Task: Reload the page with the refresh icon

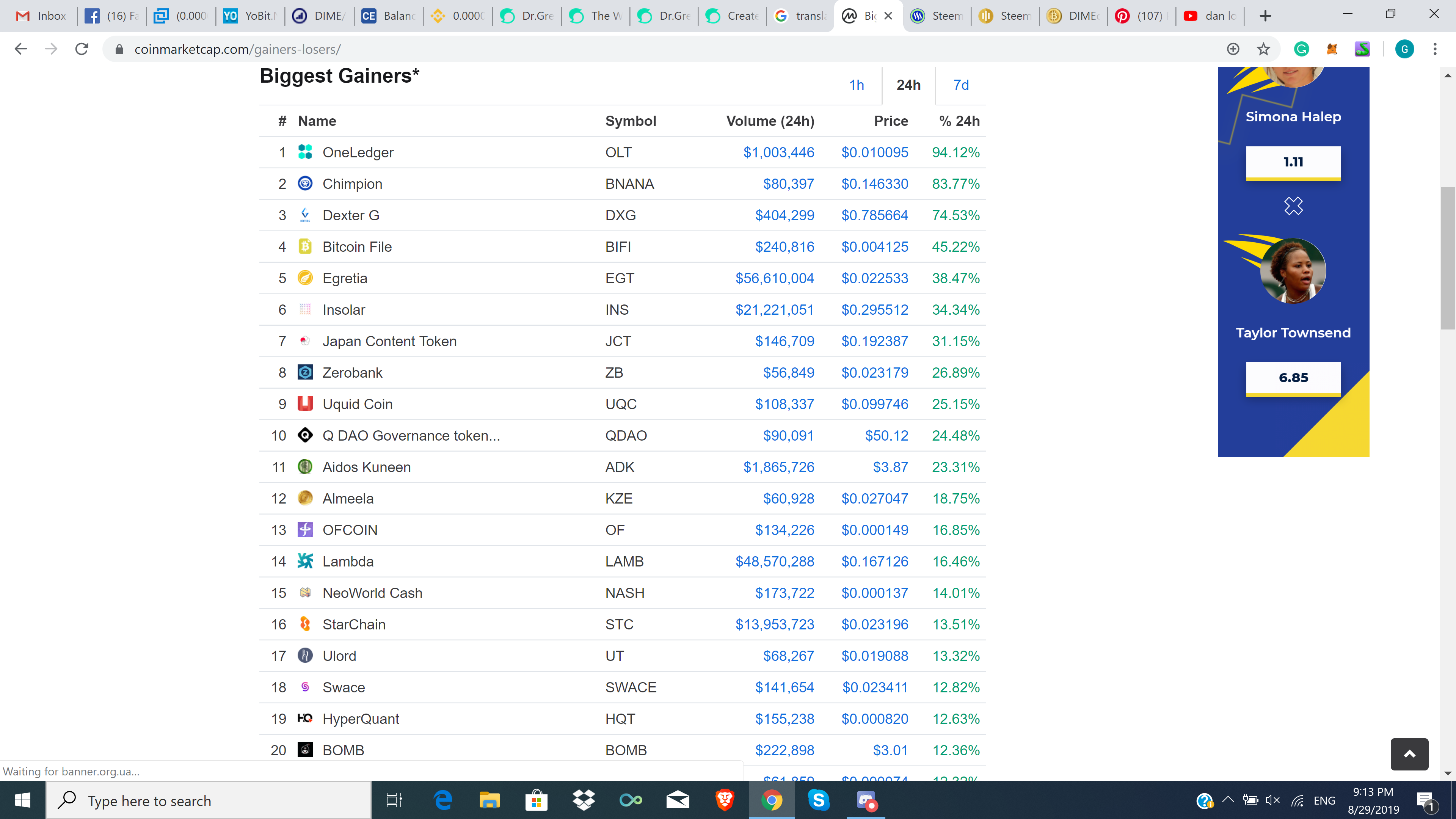Action: tap(82, 49)
